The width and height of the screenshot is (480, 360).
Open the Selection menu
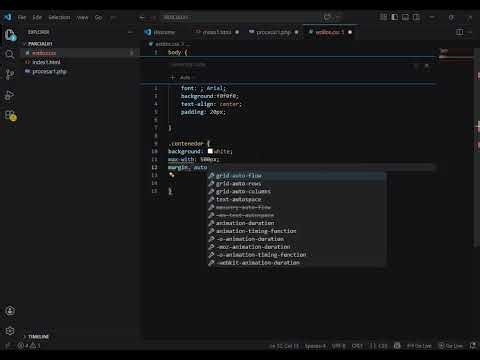click(x=59, y=17)
